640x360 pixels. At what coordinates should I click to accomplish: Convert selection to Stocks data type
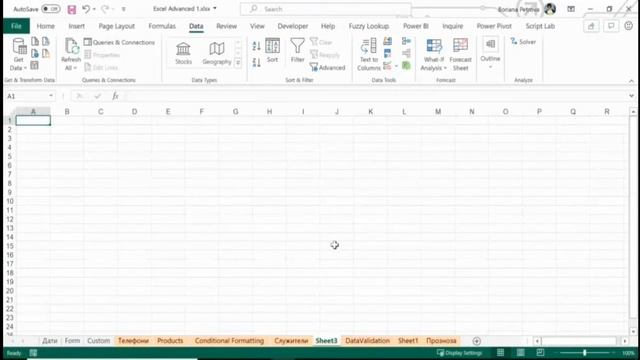[183, 53]
